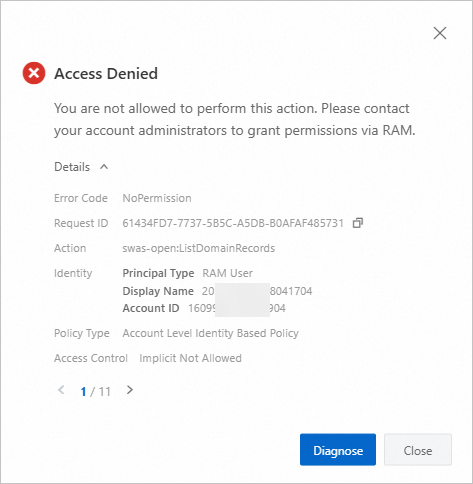Click the RAM User principal type value

click(228, 273)
